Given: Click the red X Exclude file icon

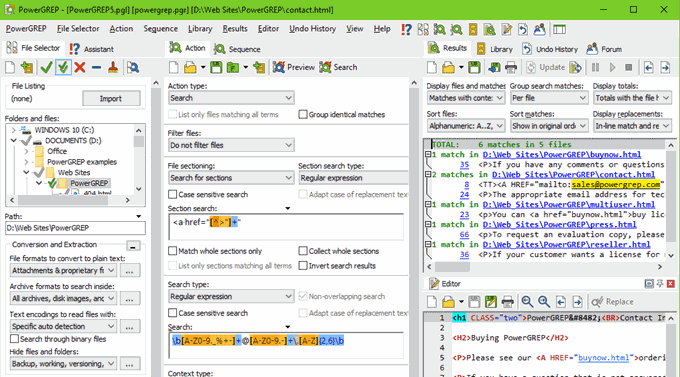Looking at the screenshot, I should tap(79, 67).
